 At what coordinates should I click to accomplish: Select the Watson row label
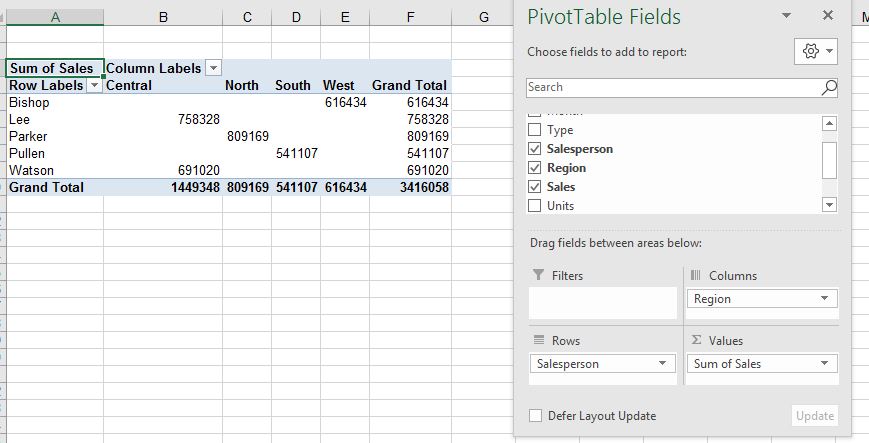tap(55, 170)
